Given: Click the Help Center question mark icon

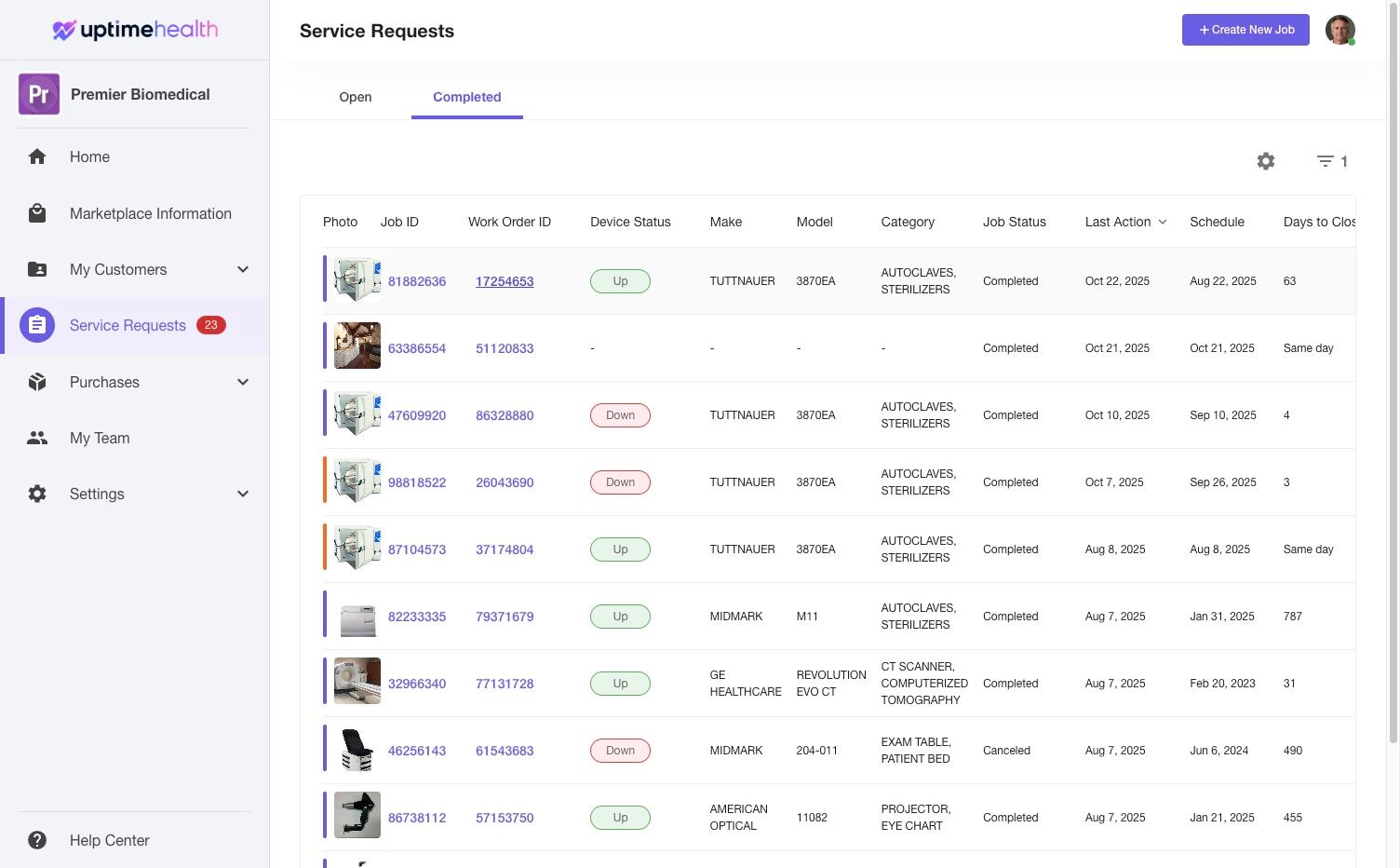Looking at the screenshot, I should 37,840.
